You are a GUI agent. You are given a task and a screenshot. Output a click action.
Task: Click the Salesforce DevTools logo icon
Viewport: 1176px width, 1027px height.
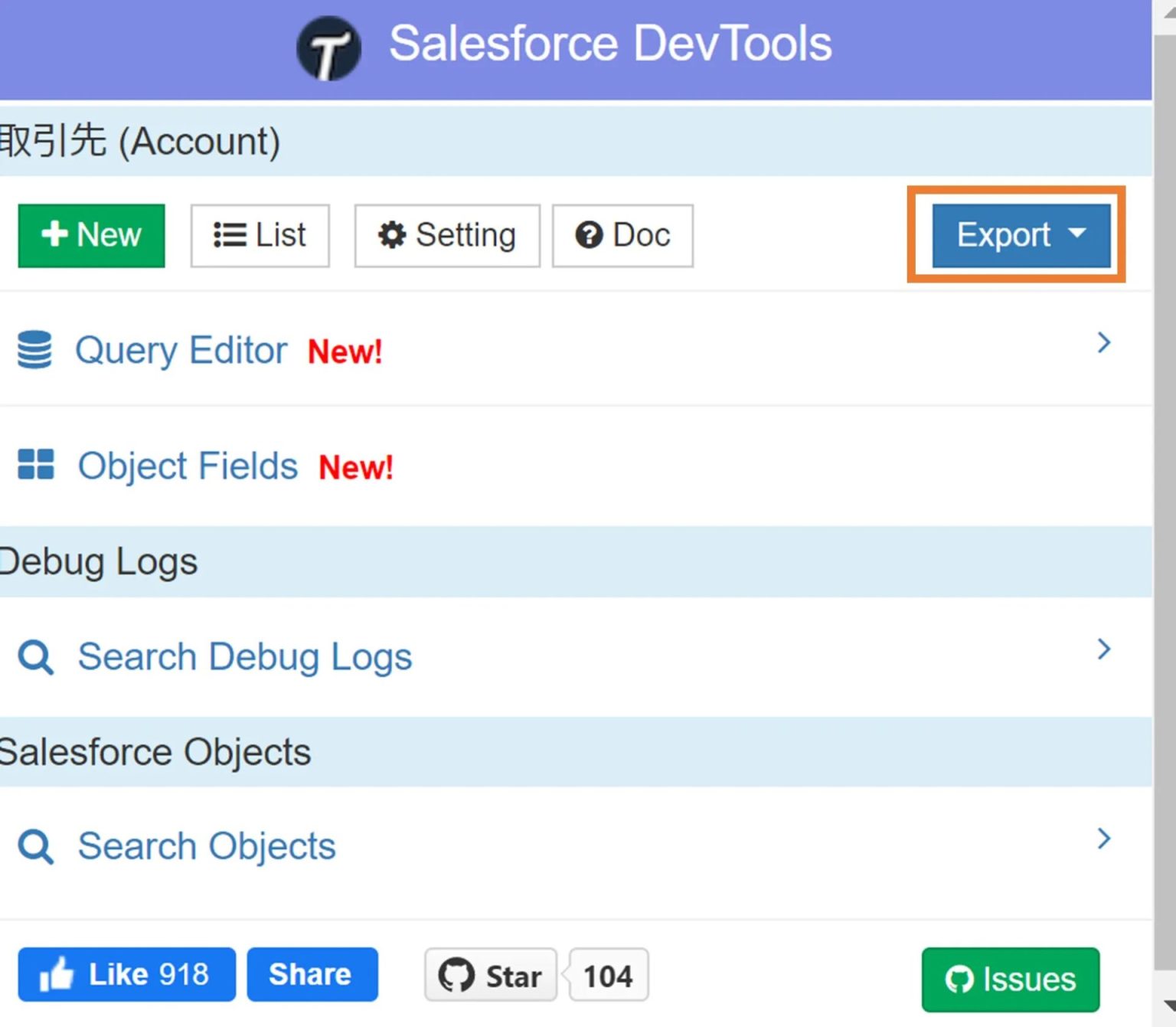(328, 47)
